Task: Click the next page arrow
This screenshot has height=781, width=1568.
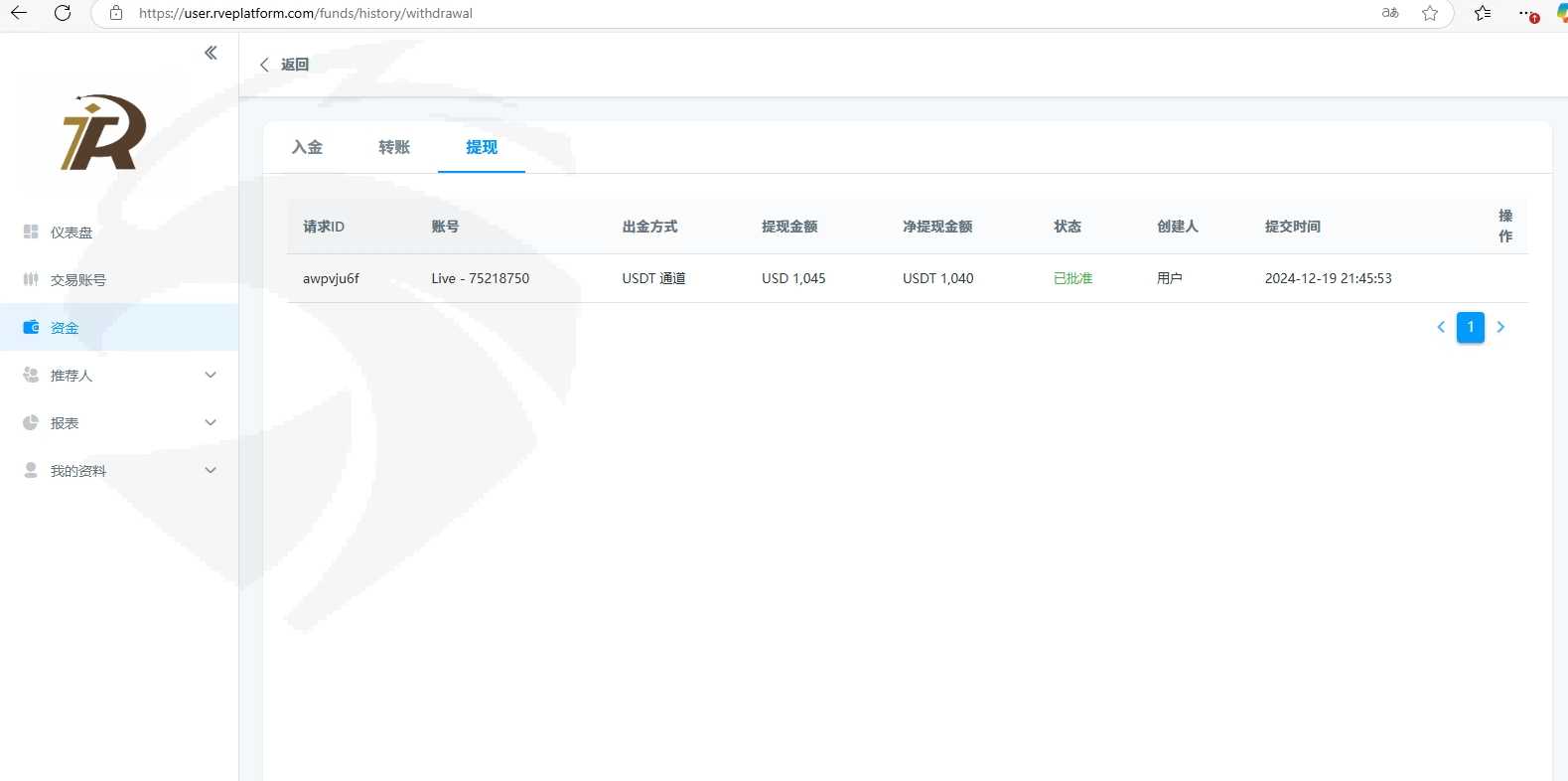Action: tap(1500, 327)
